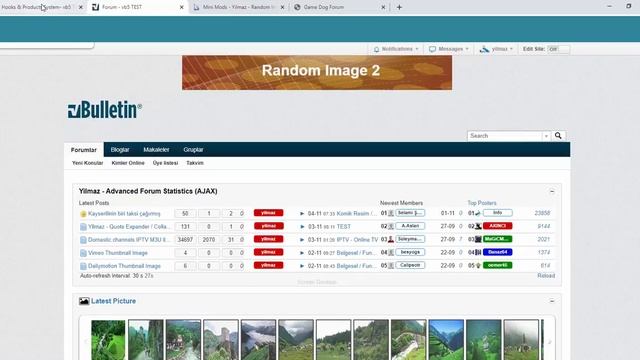Collapse the Latest Picture panel
640x360 pixels.
(x=552, y=301)
